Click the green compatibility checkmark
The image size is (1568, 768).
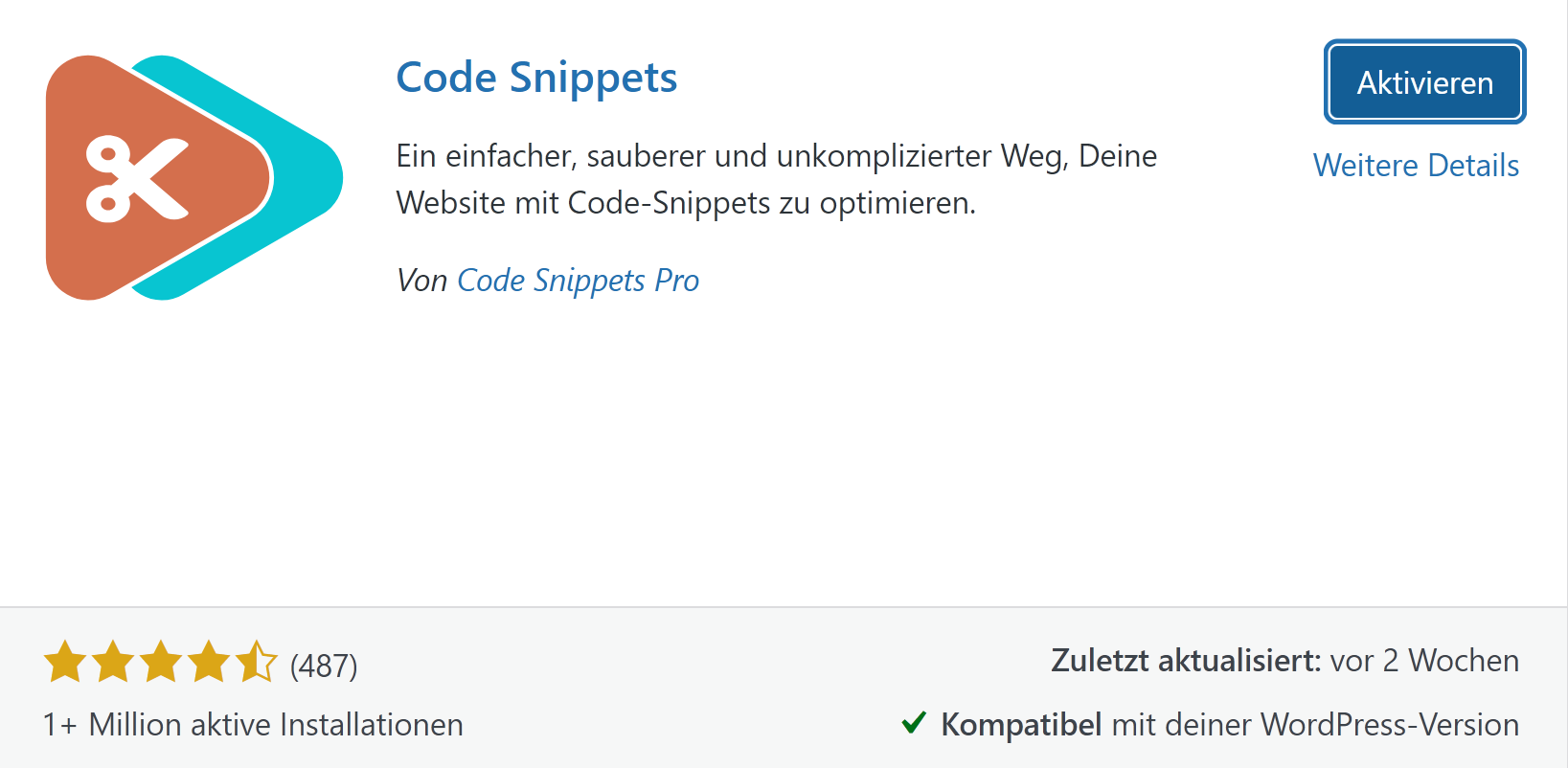pos(916,724)
